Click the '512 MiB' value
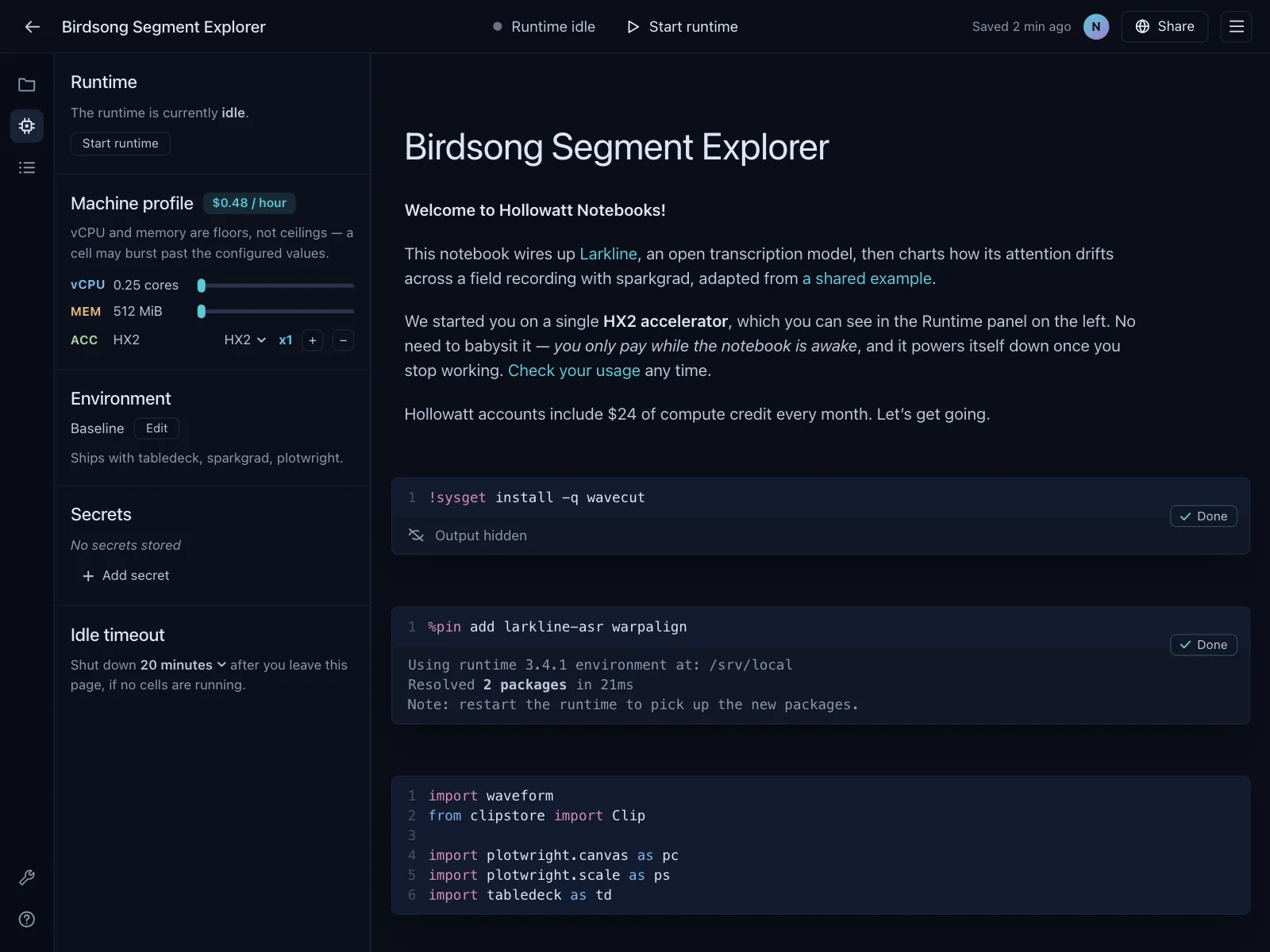This screenshot has height=952, width=1270. [138, 312]
